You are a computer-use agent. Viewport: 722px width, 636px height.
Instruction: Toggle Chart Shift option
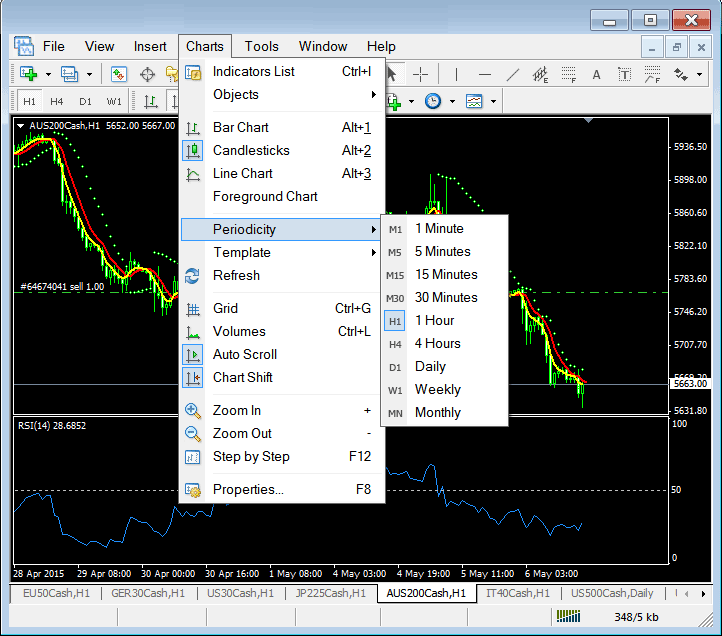point(243,378)
